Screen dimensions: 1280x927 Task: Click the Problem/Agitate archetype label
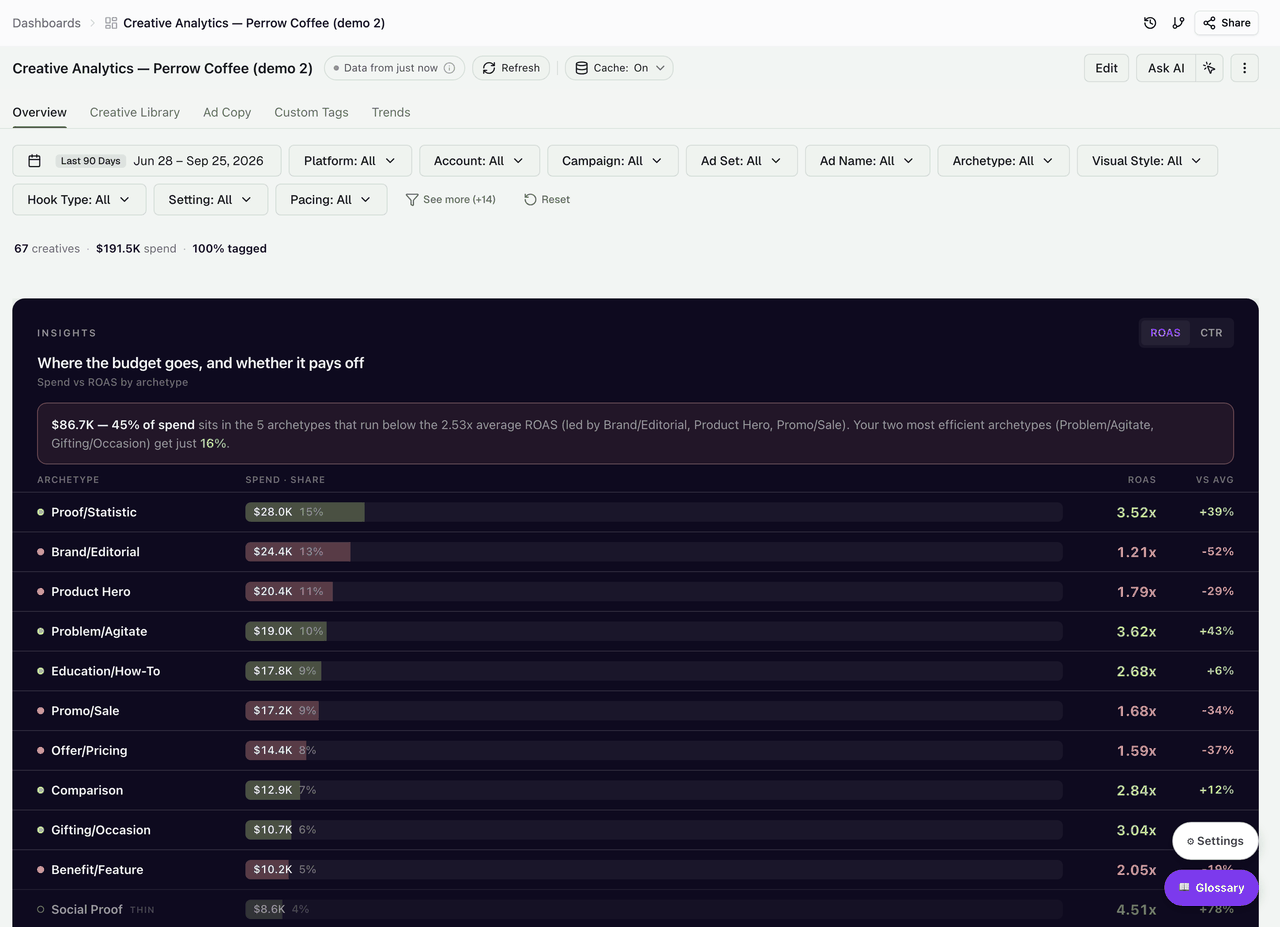tap(99, 631)
